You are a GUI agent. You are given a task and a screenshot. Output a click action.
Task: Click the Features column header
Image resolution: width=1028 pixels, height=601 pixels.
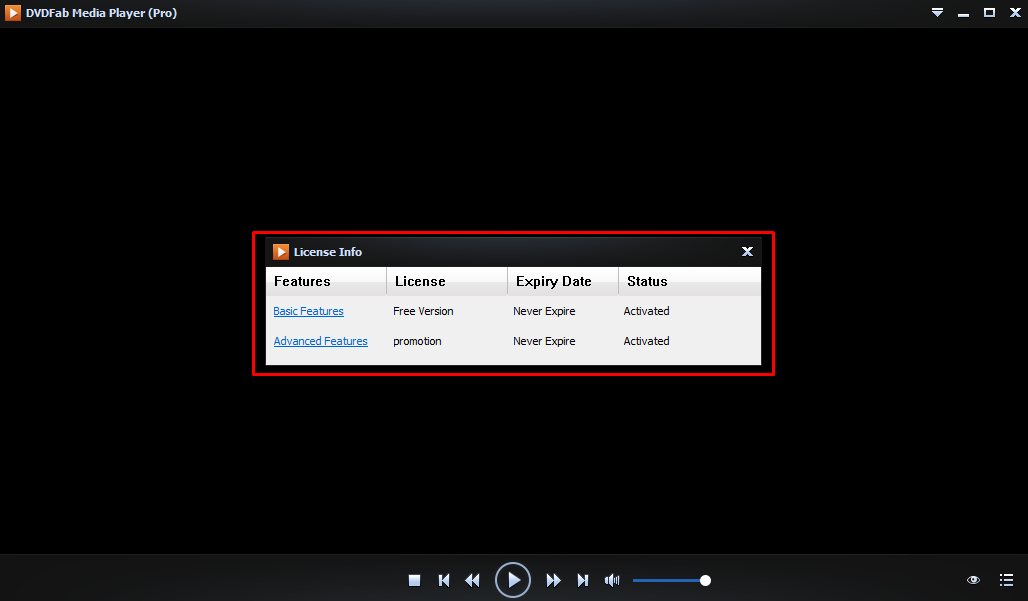tap(326, 281)
